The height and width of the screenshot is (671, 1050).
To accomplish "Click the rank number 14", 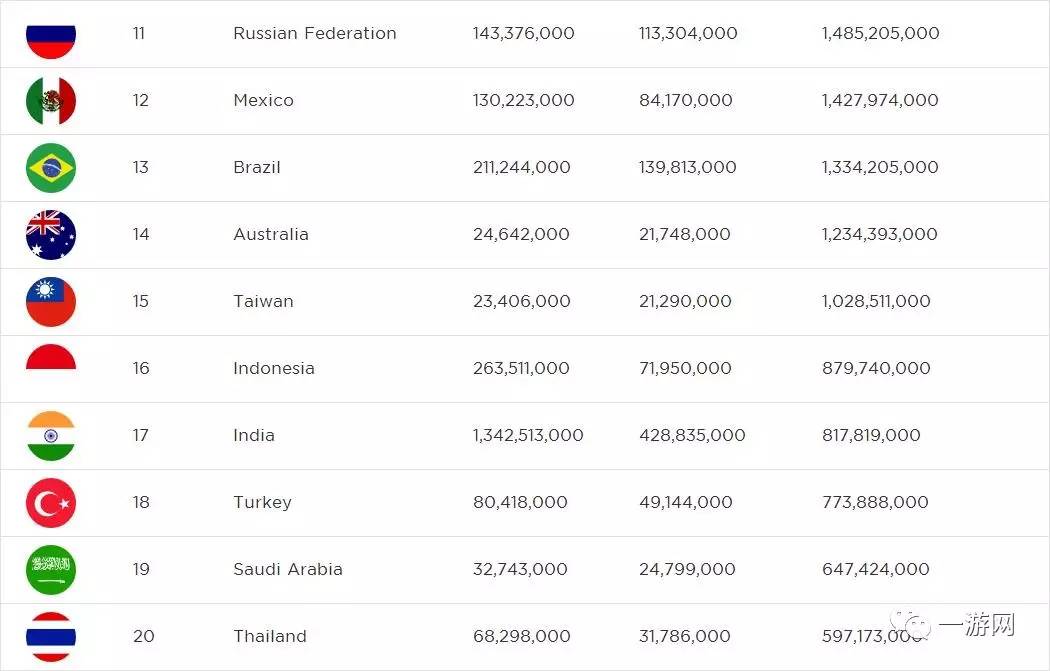I will click(140, 234).
